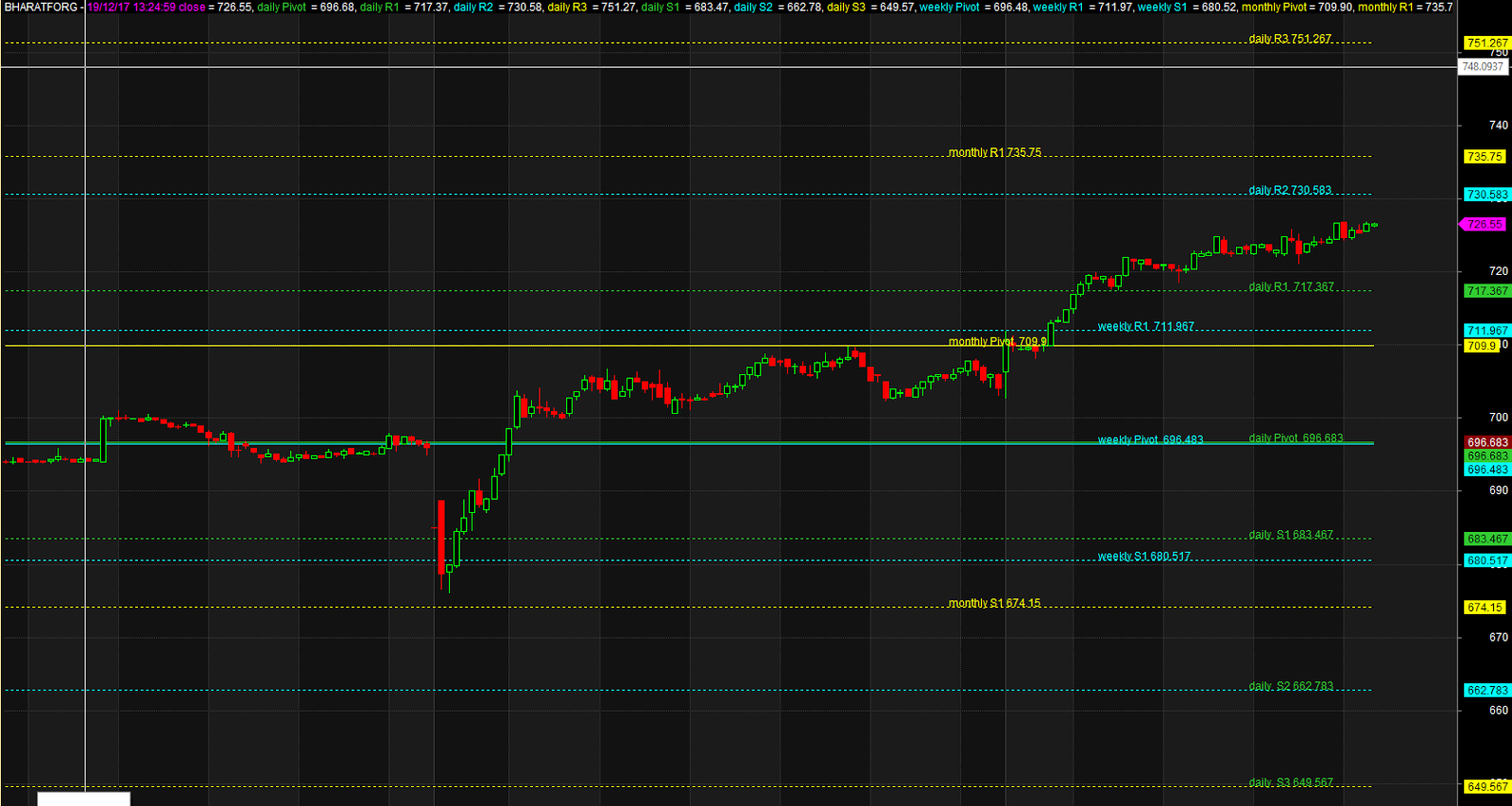Click the 'daily R1 717.367' chart label
1512x806 pixels.
click(x=1291, y=286)
